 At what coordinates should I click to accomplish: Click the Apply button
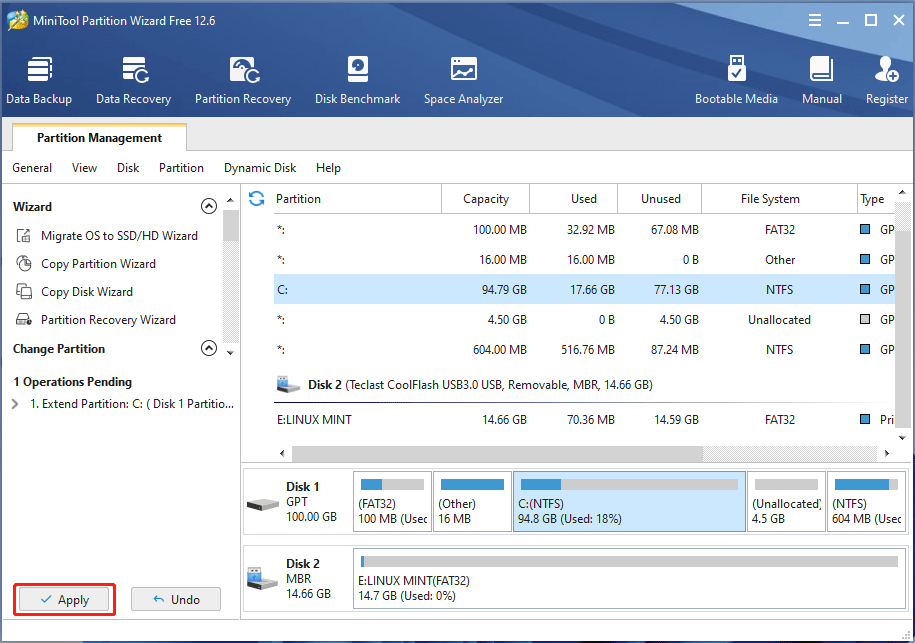coord(64,599)
